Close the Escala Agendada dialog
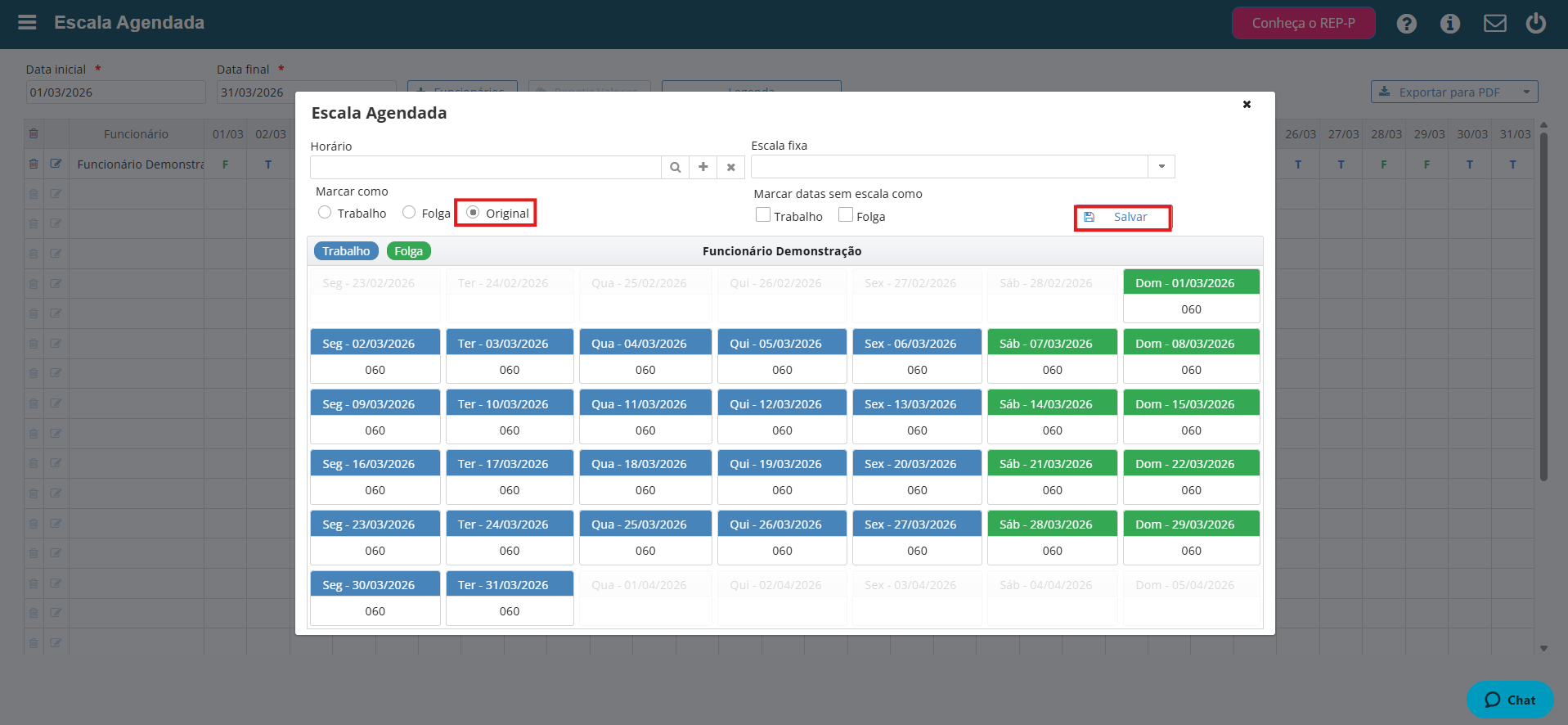The height and width of the screenshot is (725, 1568). click(1247, 104)
